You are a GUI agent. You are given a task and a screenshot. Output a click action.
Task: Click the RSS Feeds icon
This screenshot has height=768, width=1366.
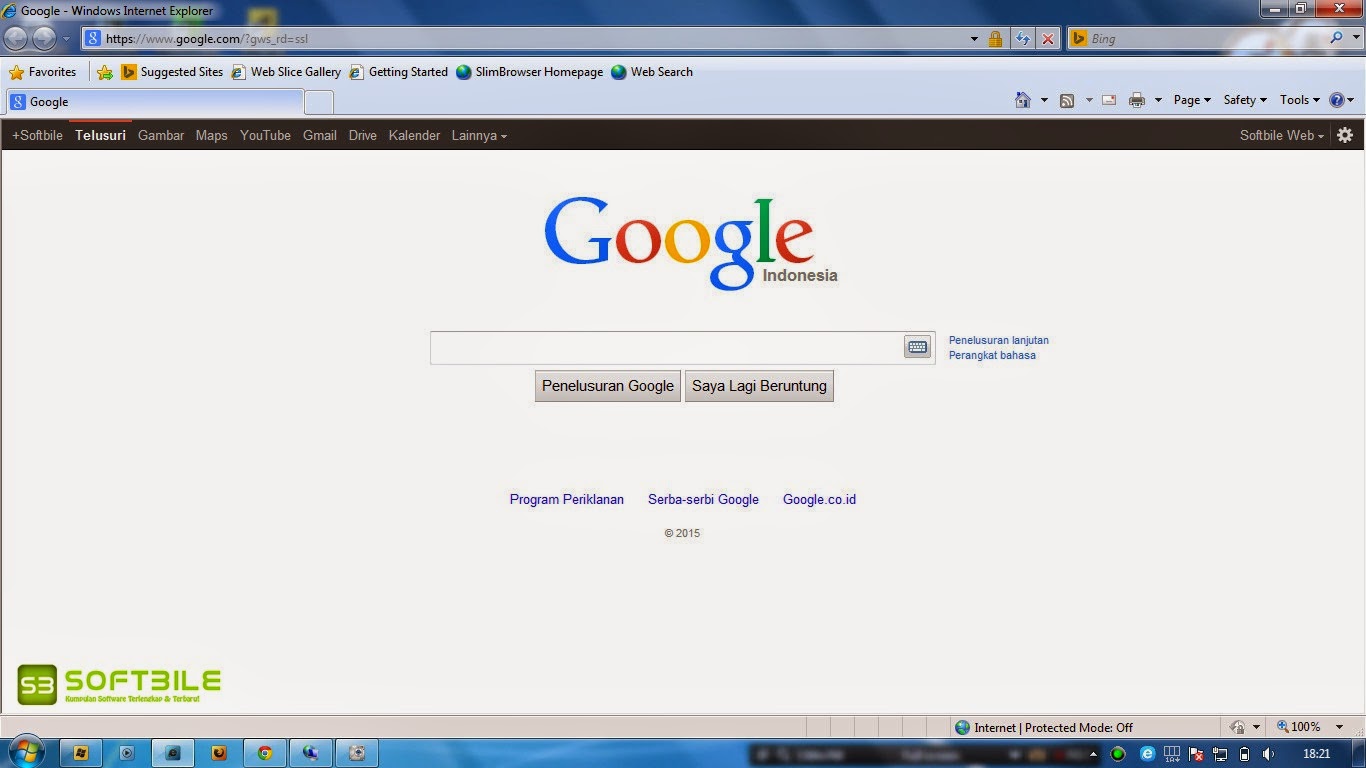point(1067,100)
